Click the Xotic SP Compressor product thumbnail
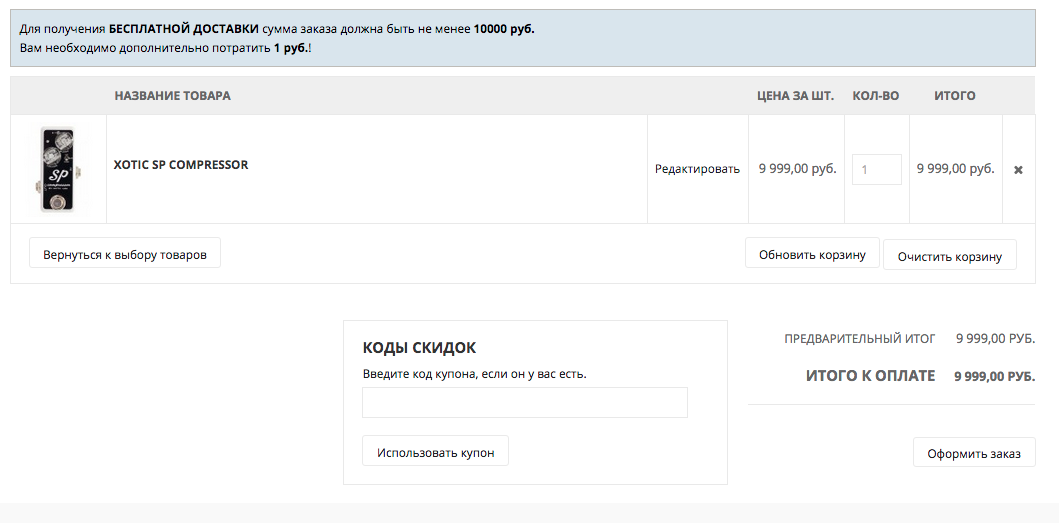The width and height of the screenshot is (1059, 523). (58, 169)
